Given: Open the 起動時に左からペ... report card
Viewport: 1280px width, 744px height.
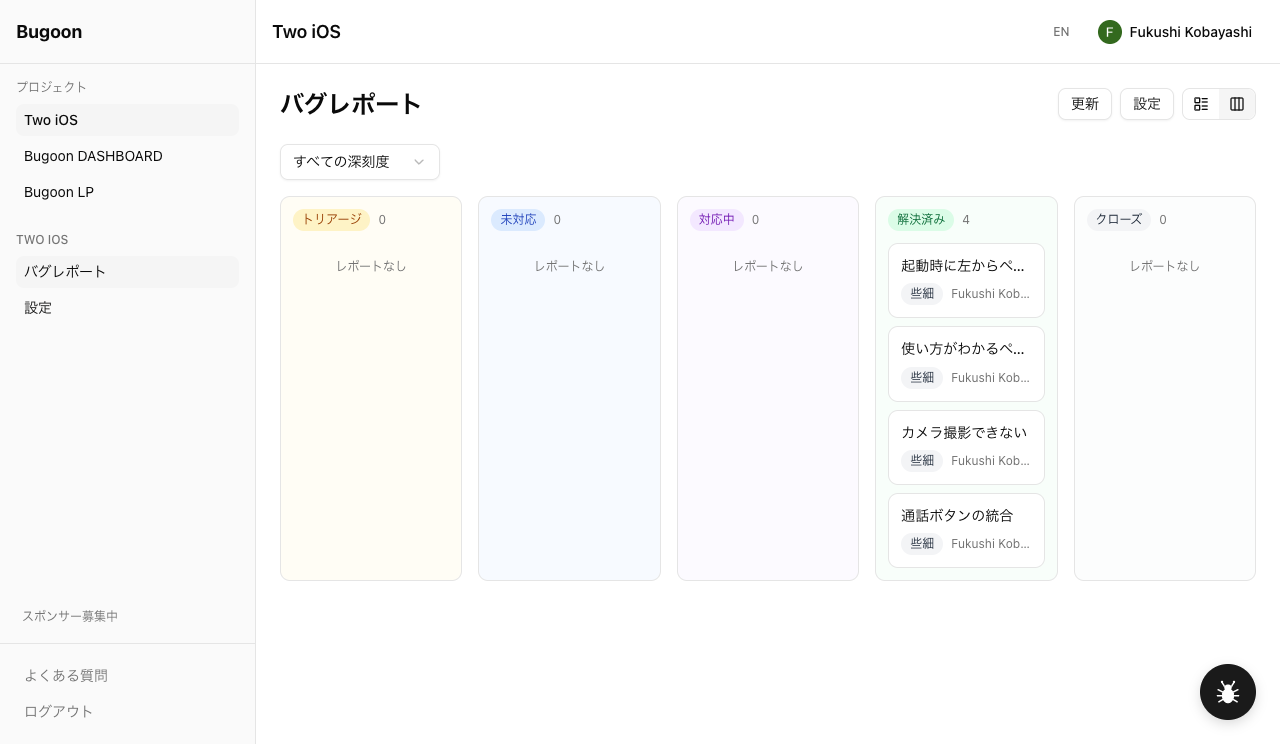Looking at the screenshot, I should 966,280.
